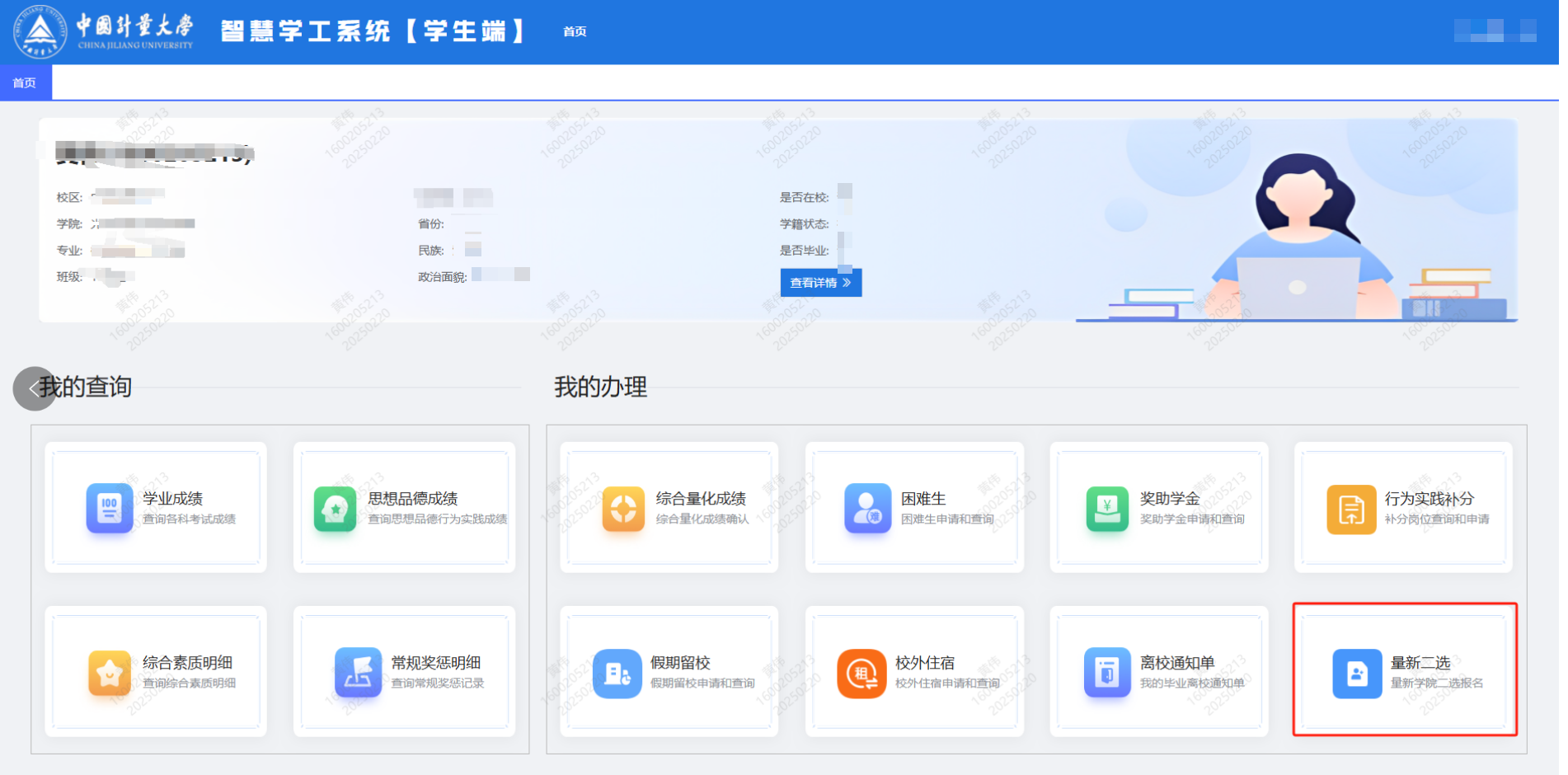Select the 困难生 person icon
The width and height of the screenshot is (1568, 775).
[867, 508]
